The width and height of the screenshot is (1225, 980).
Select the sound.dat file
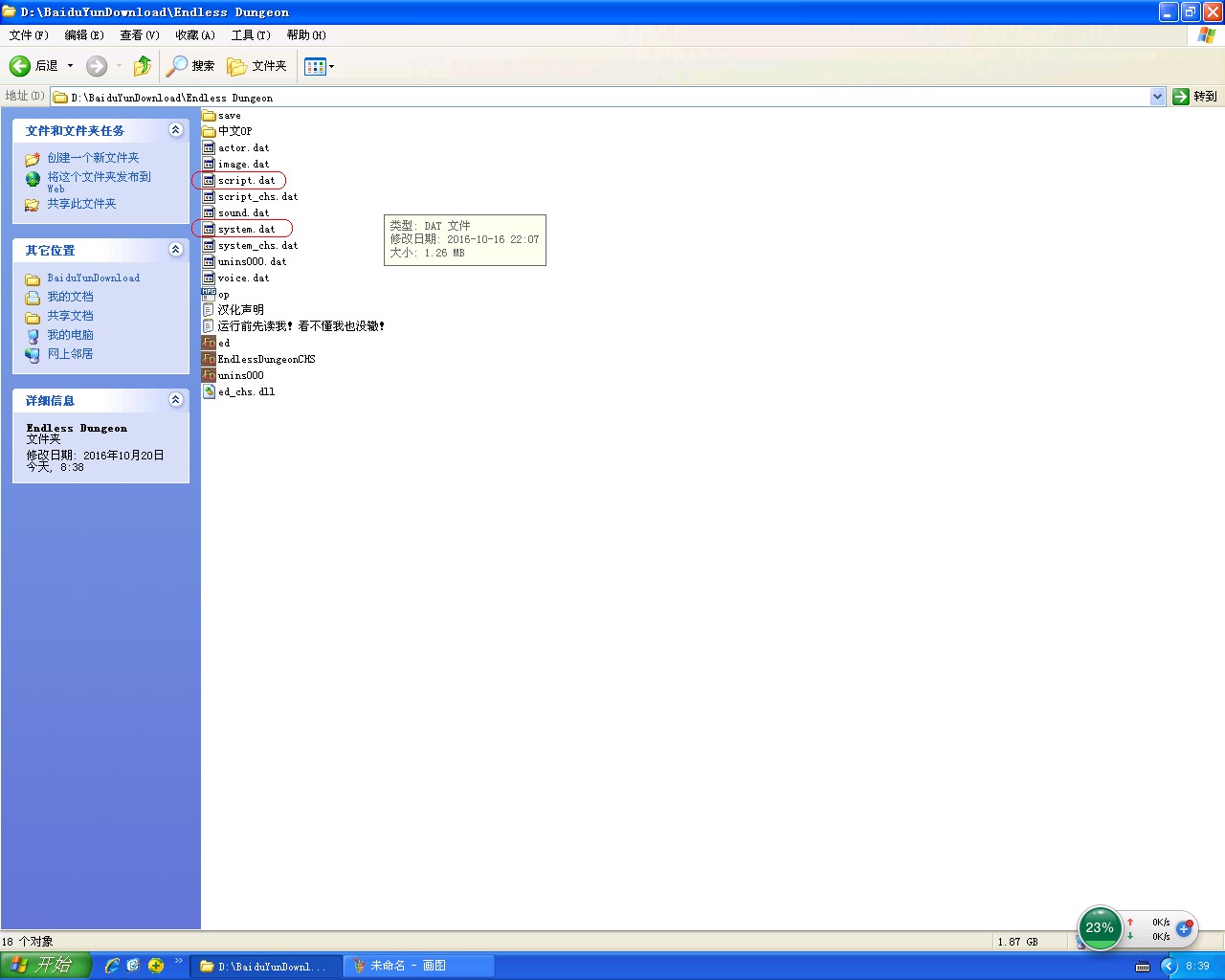pos(235,213)
